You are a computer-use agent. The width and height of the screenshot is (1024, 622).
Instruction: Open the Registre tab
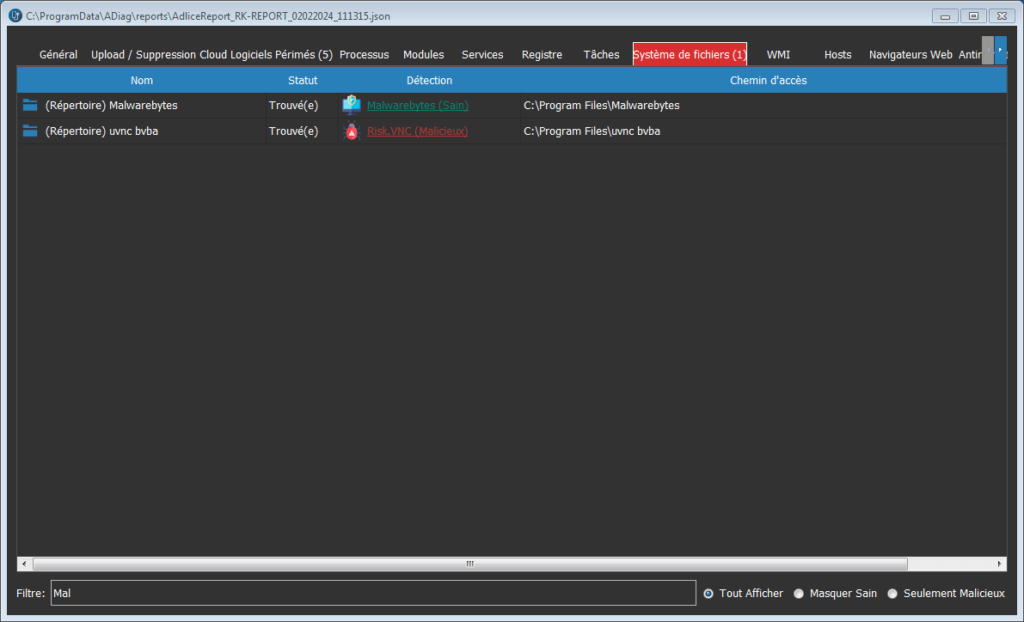pyautogui.click(x=542, y=55)
